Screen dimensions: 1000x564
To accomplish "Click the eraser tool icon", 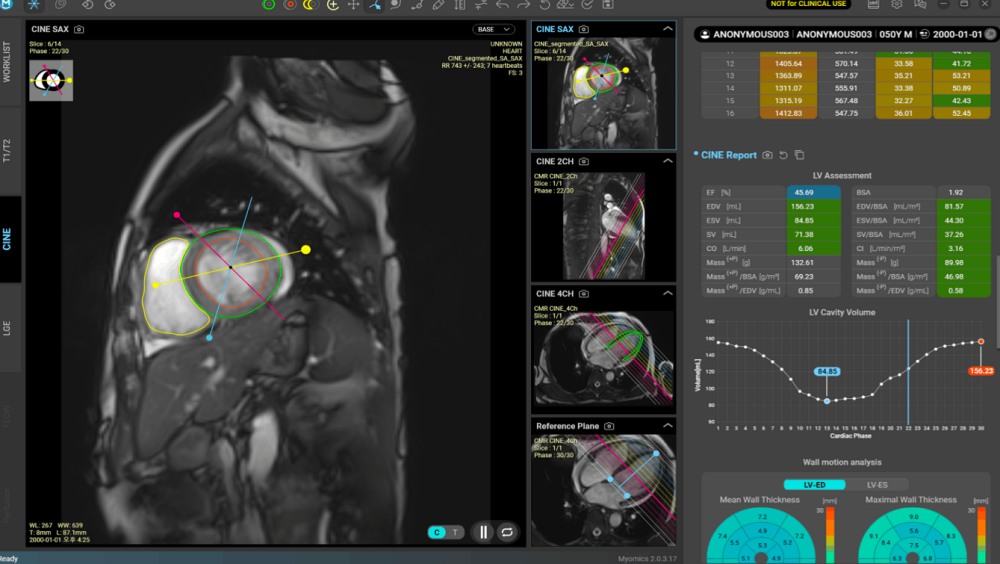I will pos(565,4).
